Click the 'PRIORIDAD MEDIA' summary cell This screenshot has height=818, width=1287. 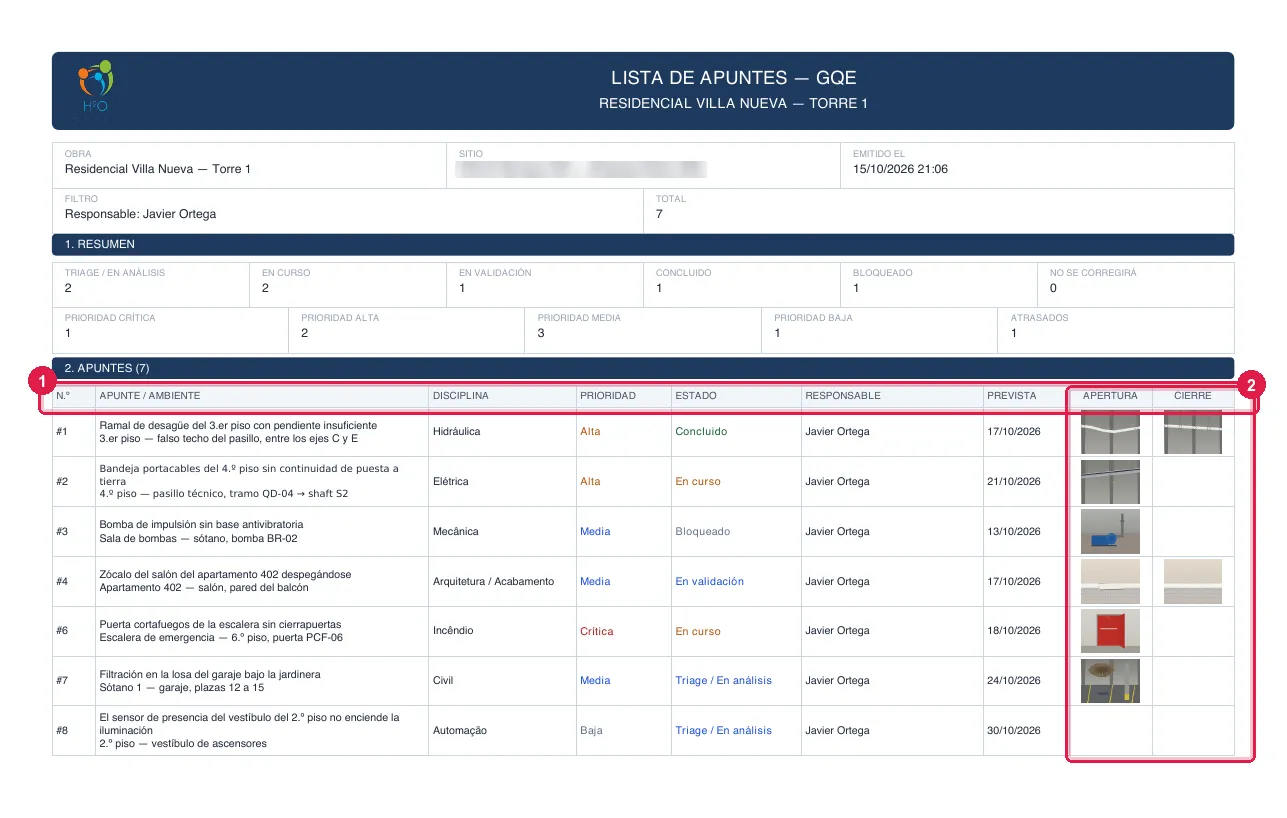[643, 330]
